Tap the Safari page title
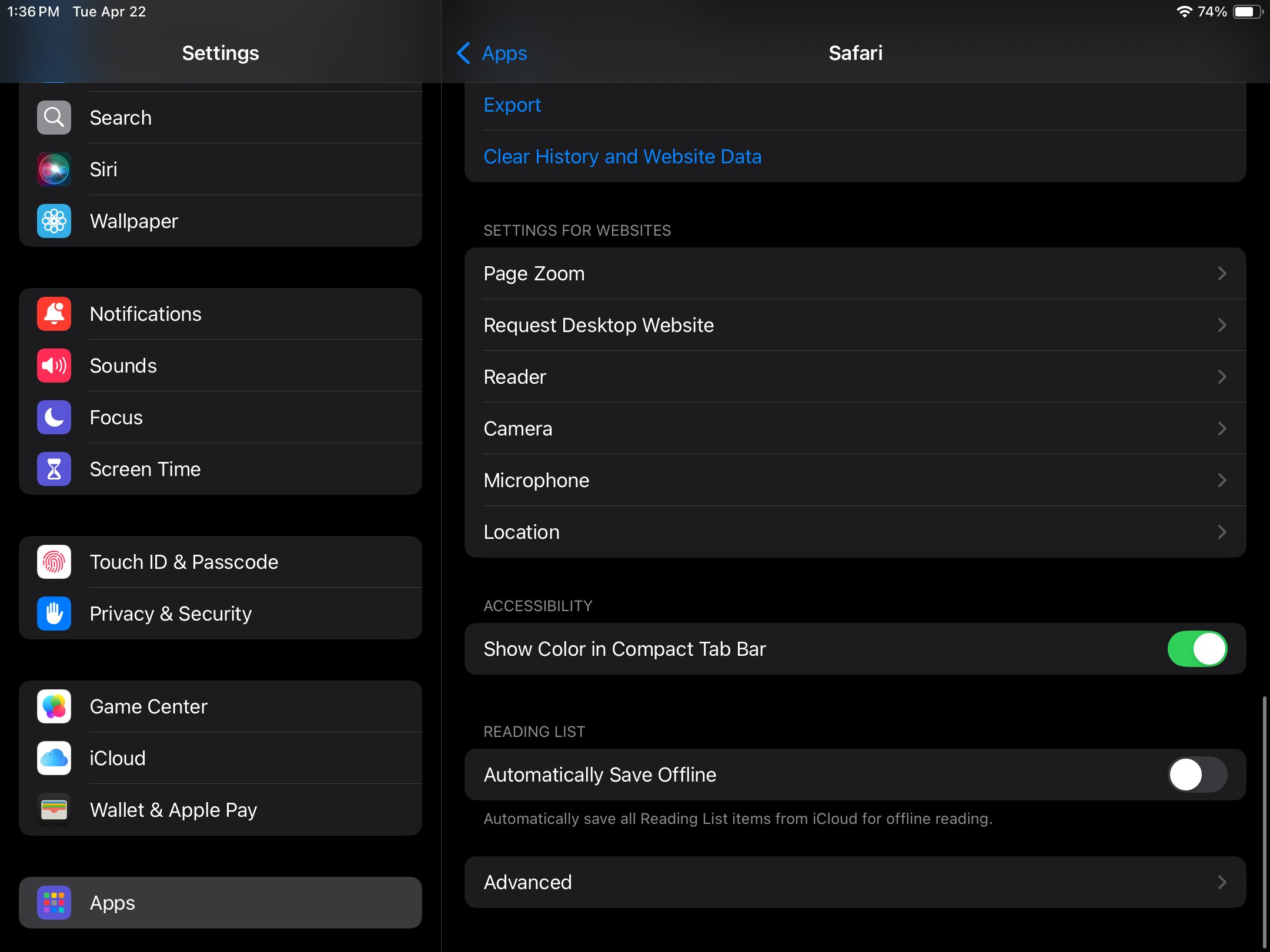 coord(855,53)
